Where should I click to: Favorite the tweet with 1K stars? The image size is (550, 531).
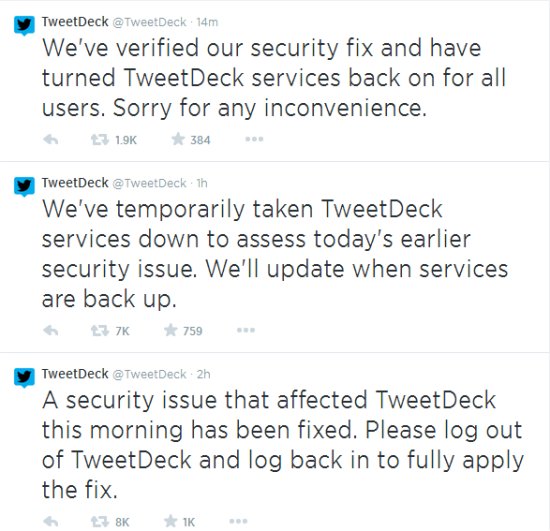tap(170, 521)
